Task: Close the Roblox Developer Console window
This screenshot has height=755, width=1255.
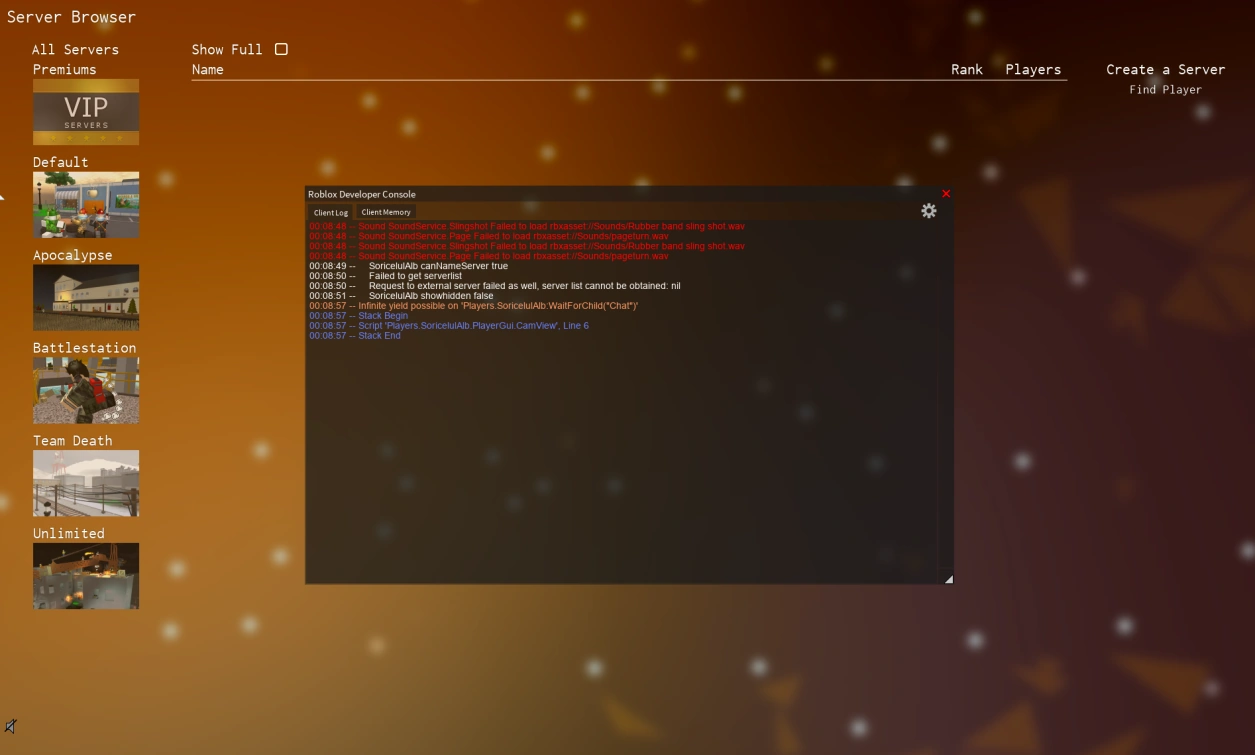Action: [946, 194]
